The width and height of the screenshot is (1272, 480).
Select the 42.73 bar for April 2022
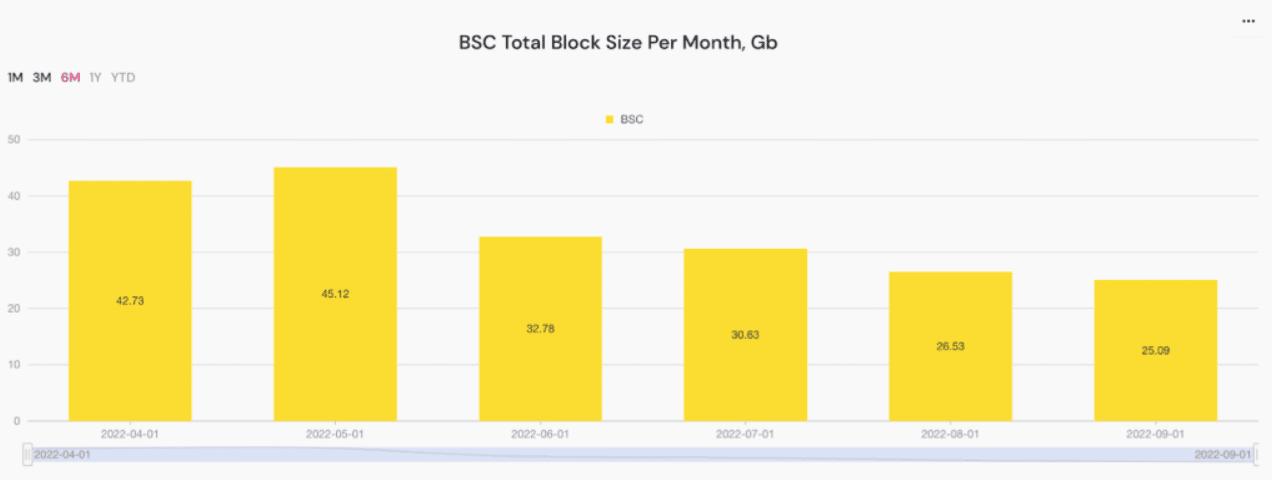(130, 300)
